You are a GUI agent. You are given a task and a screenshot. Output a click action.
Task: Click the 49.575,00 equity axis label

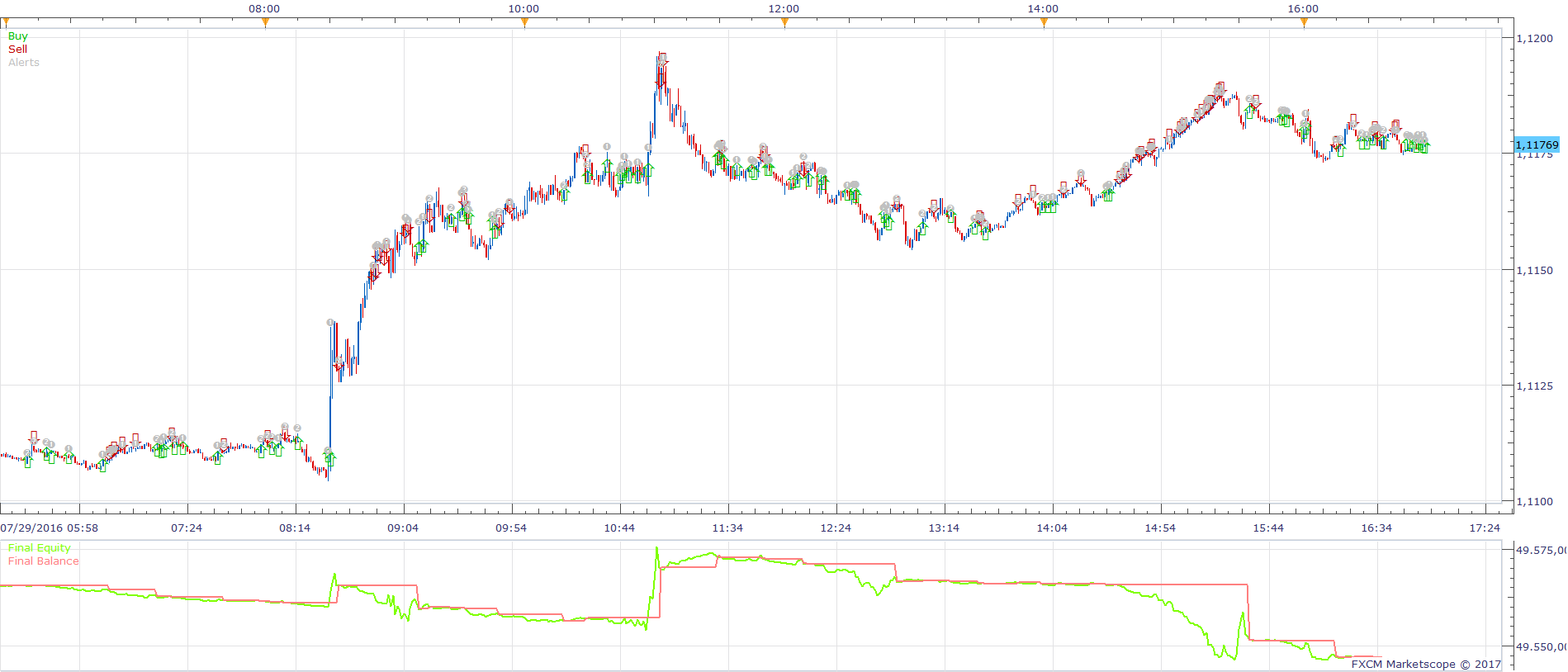coord(1541,550)
